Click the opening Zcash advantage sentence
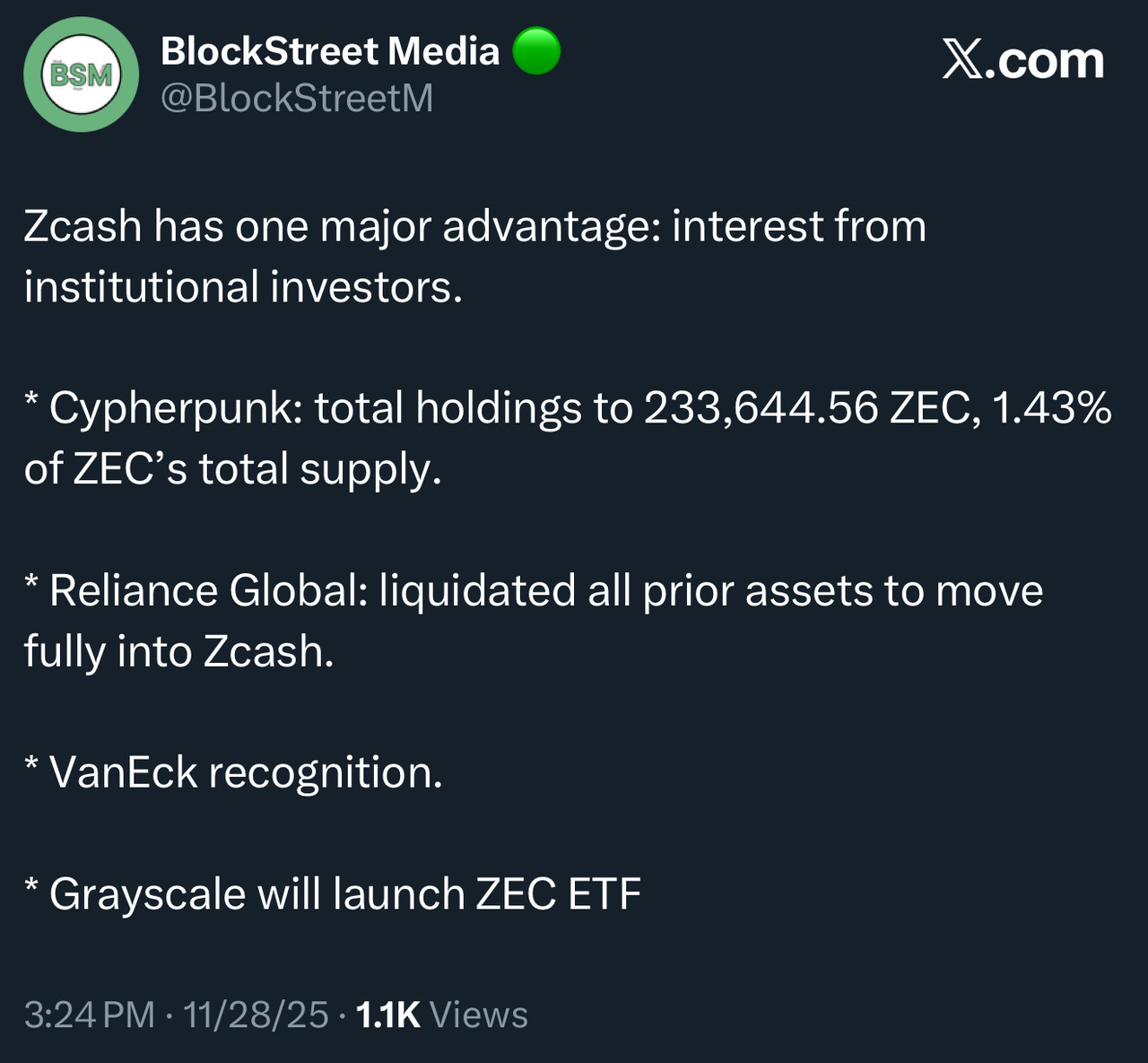1148x1063 pixels. [x=474, y=226]
